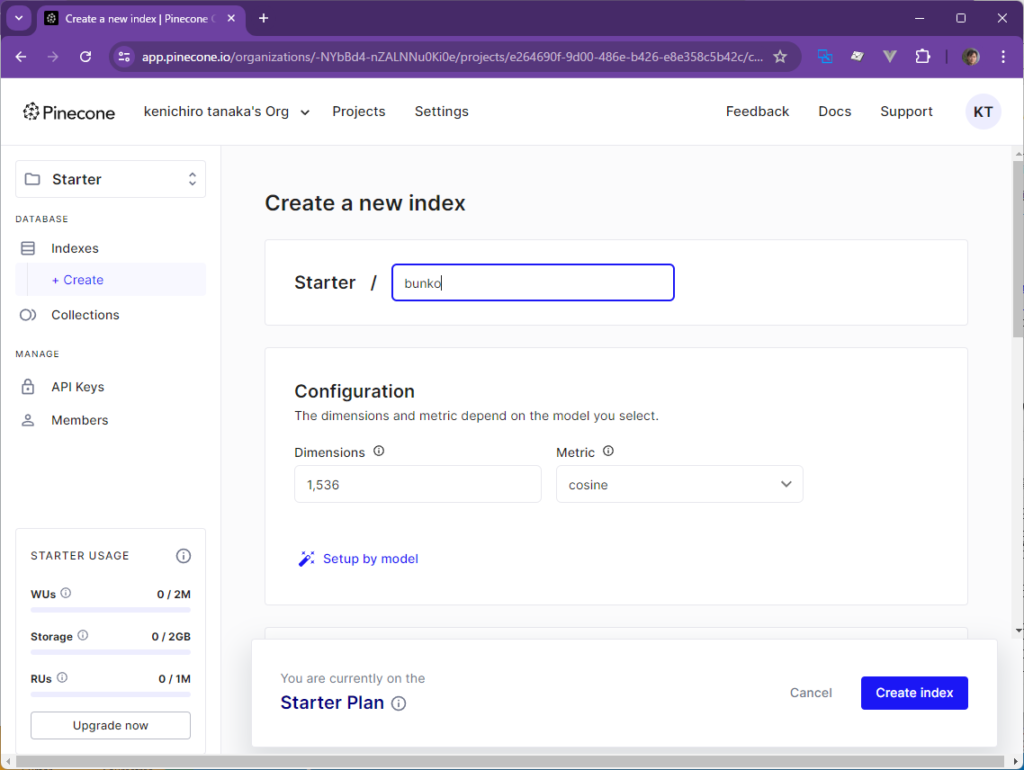
Task: Click the WUs usage progress bar
Action: pos(110,610)
